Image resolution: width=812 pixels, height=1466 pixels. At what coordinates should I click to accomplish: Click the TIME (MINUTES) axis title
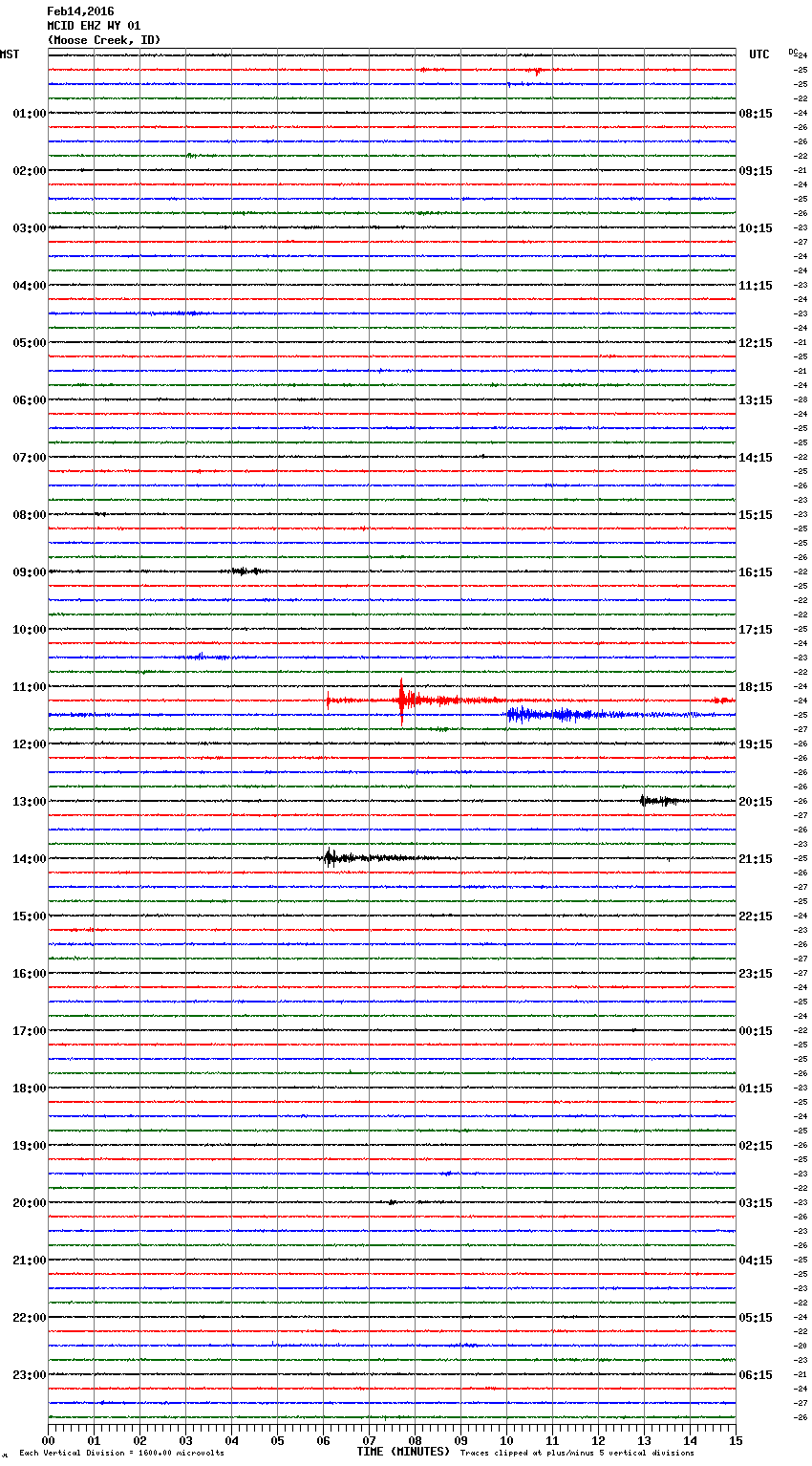pos(403,1452)
